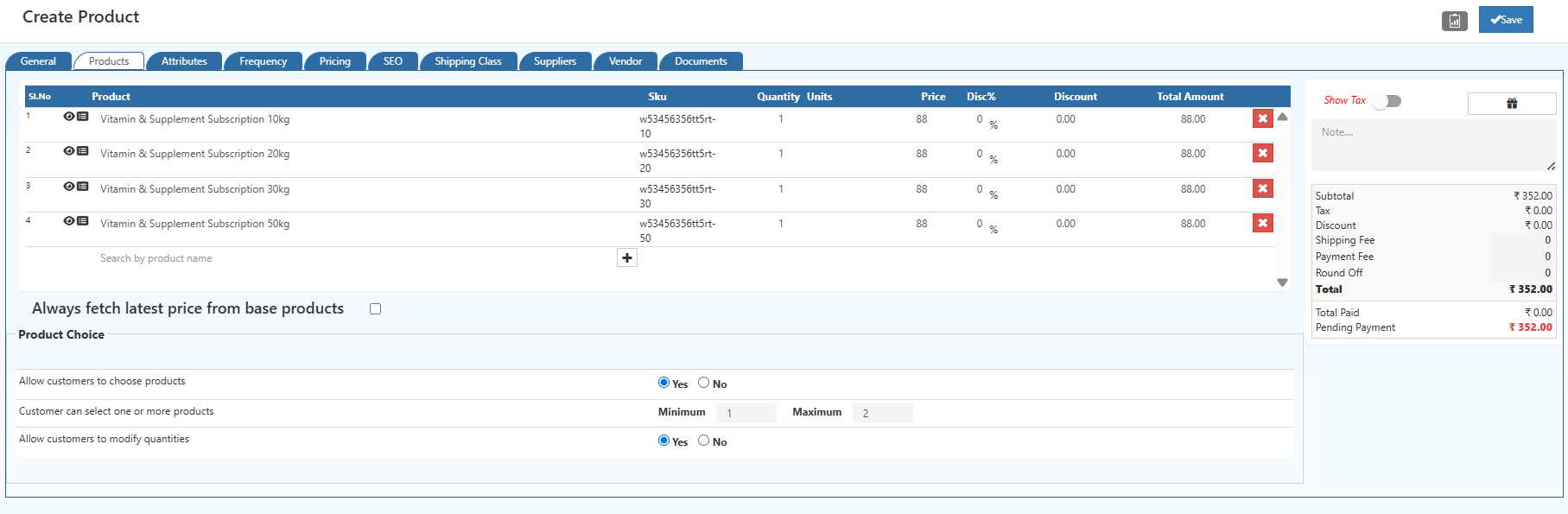View the 20kg subscription via eye icon
This screenshot has height=514, width=1568.
pyautogui.click(x=69, y=151)
